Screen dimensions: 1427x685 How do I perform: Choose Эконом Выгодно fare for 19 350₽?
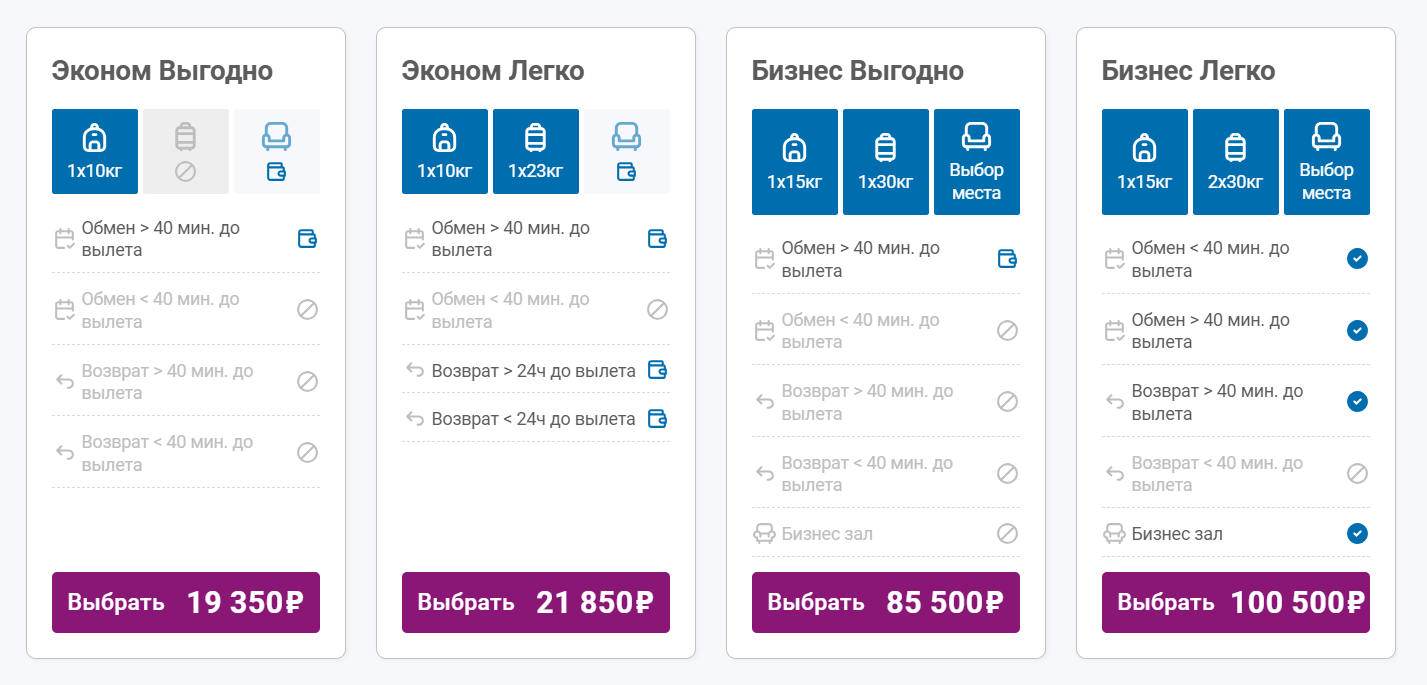pos(186,602)
